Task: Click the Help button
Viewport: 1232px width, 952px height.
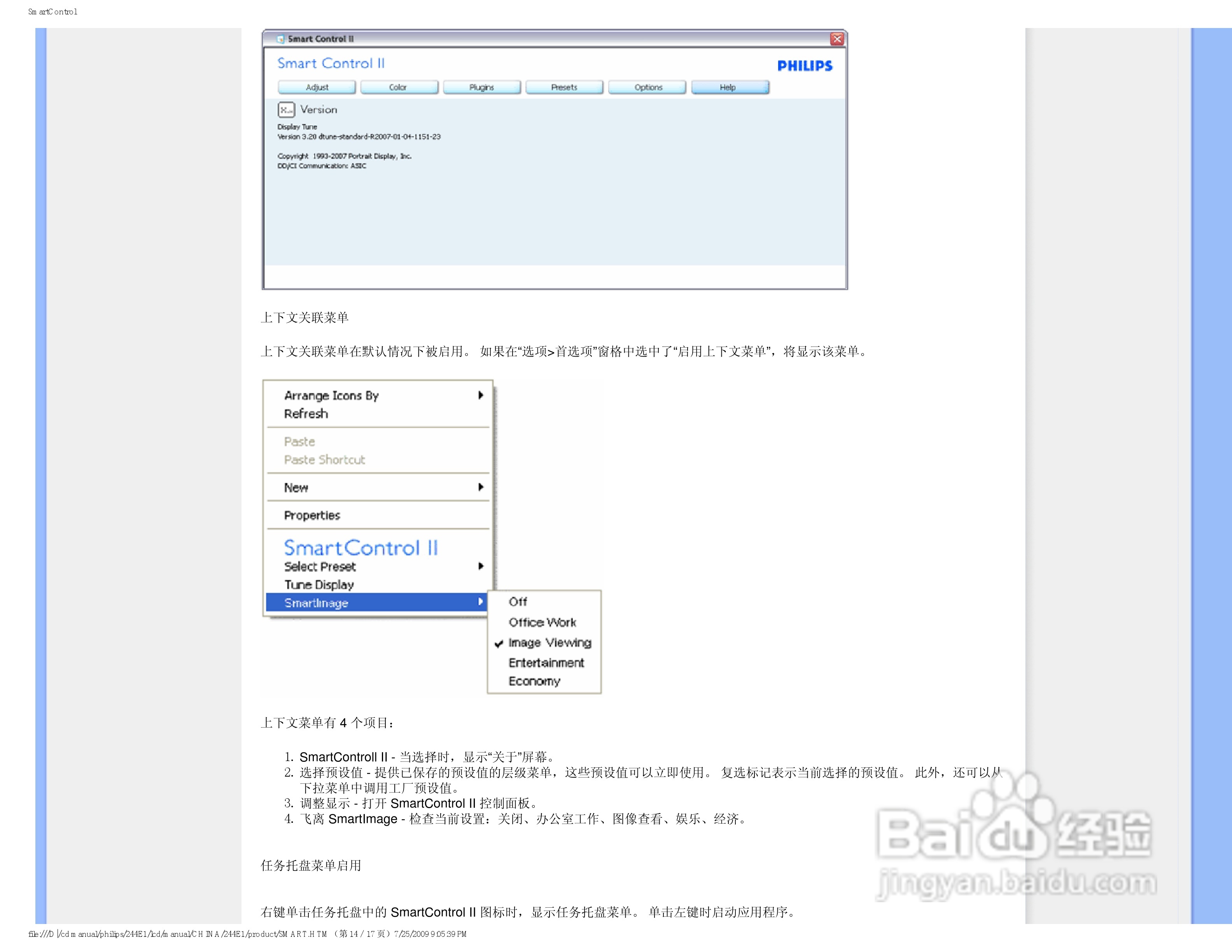Action: pos(729,87)
